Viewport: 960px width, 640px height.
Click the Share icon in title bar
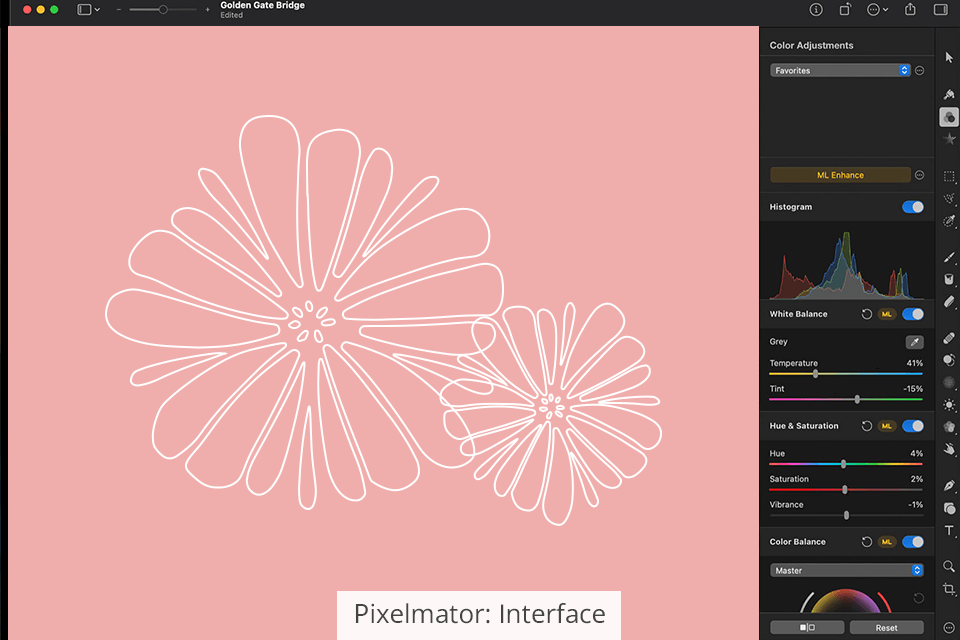click(910, 9)
